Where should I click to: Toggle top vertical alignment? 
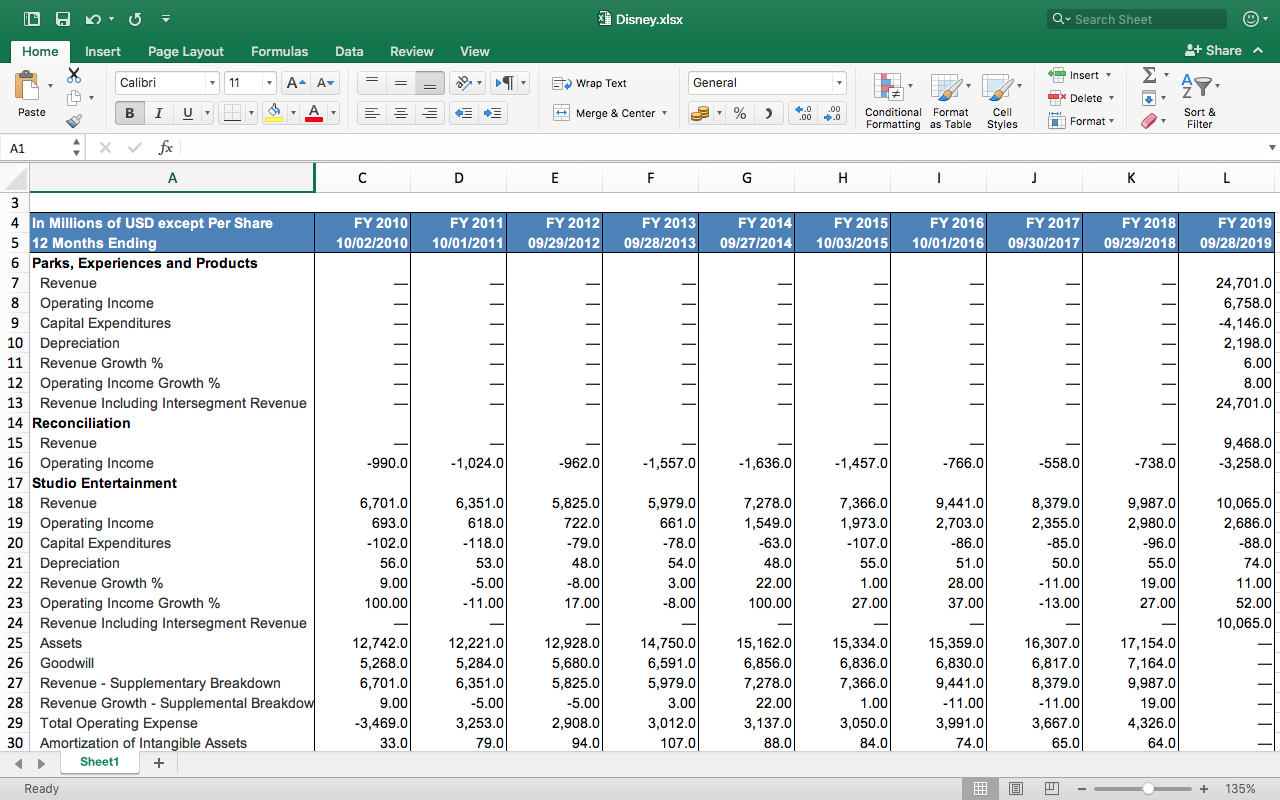click(x=371, y=83)
